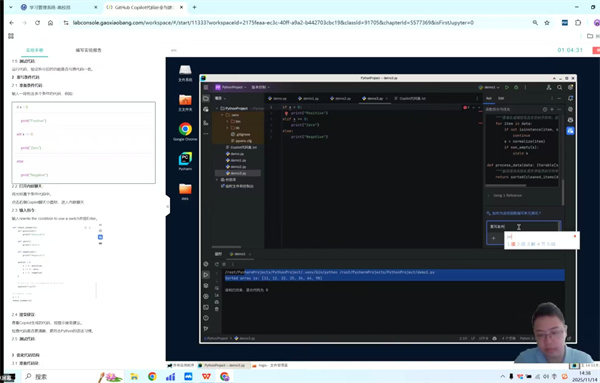600x383 pixels.
Task: Bookmark this page with the star icon
Action: (x=547, y=23)
